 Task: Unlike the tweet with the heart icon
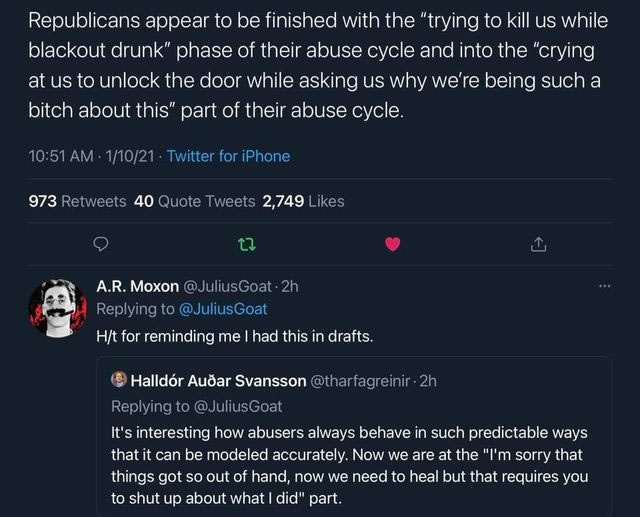392,243
